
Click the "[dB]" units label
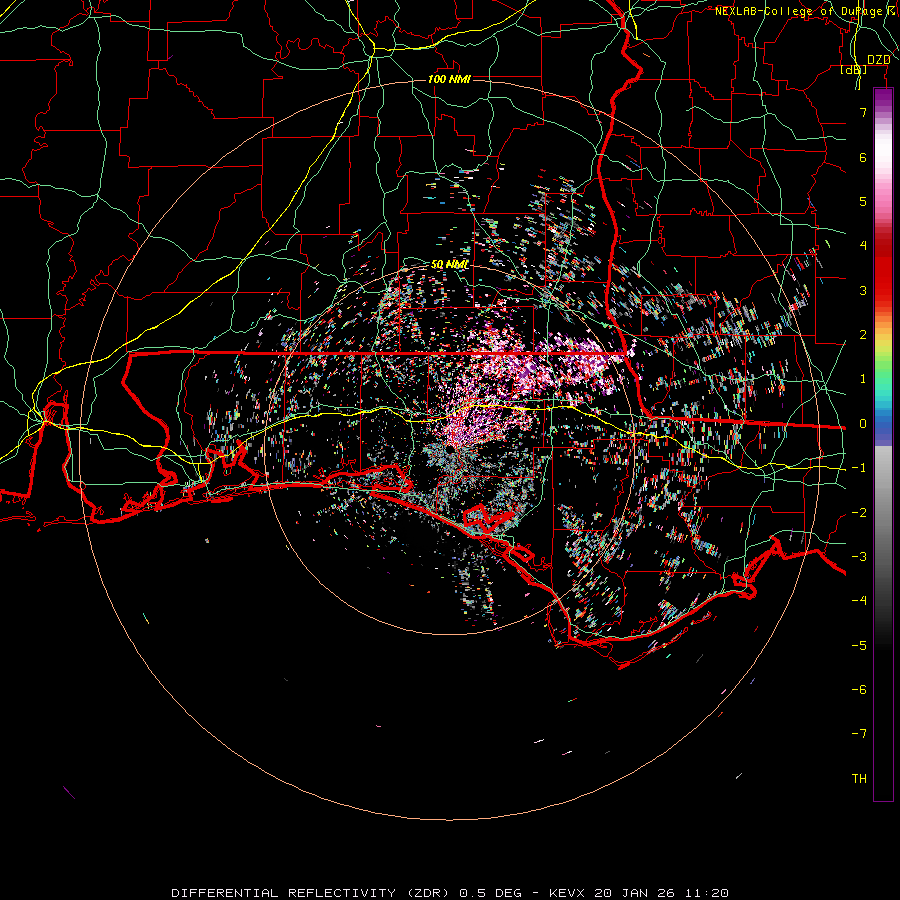[x=854, y=69]
